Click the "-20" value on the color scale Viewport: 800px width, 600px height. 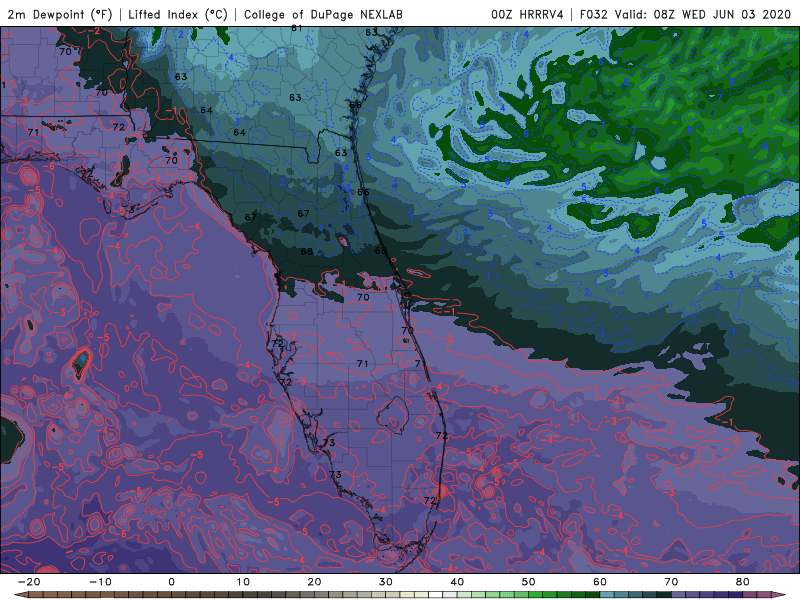(x=29, y=582)
